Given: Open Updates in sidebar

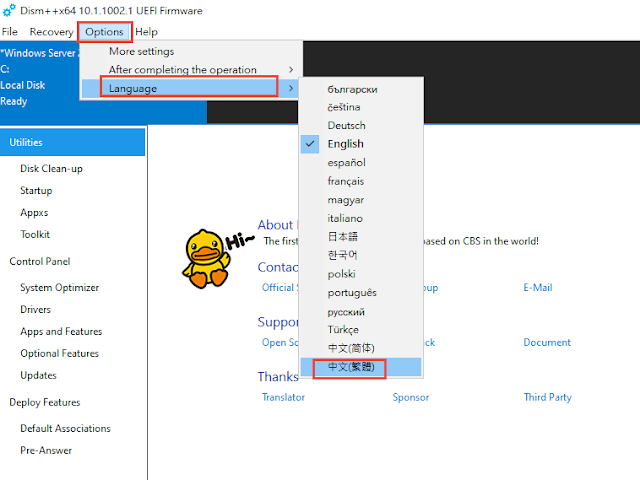Looking at the screenshot, I should click(38, 376).
